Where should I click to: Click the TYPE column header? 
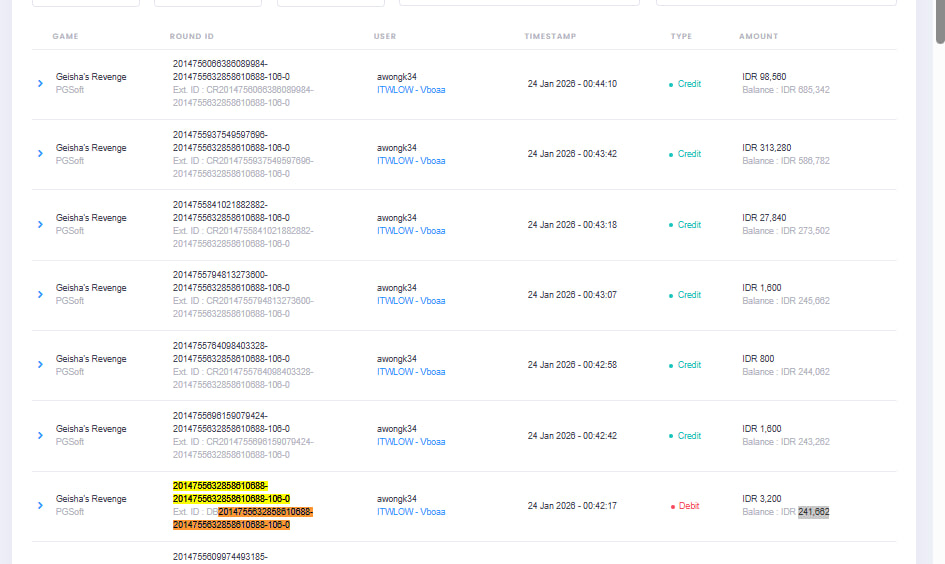point(681,36)
